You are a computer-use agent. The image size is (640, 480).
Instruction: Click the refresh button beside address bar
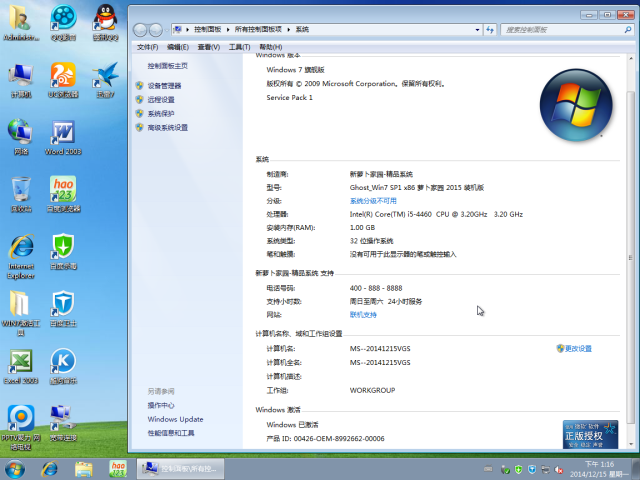coord(490,29)
